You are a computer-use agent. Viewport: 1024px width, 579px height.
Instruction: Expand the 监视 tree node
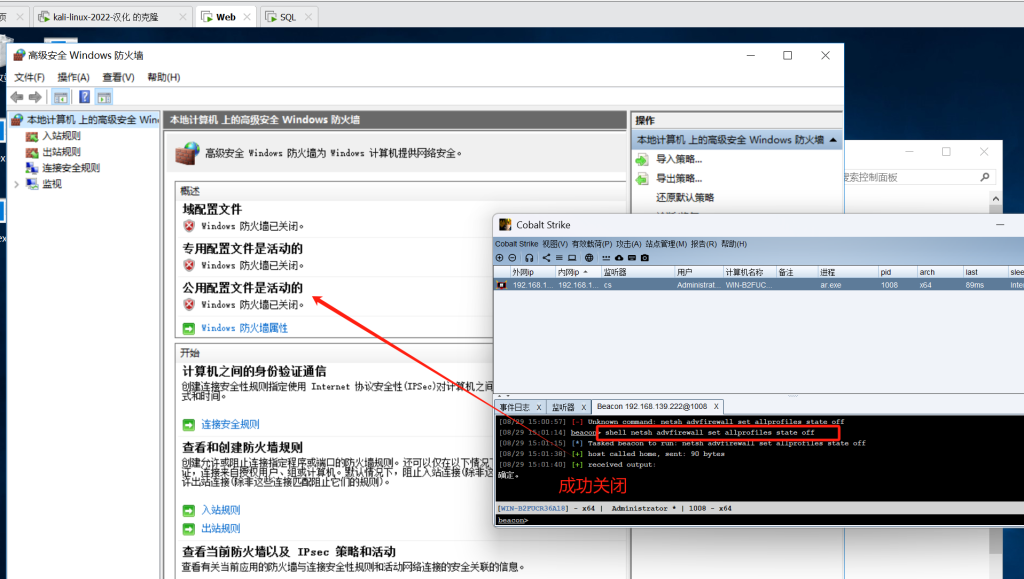tap(16, 184)
